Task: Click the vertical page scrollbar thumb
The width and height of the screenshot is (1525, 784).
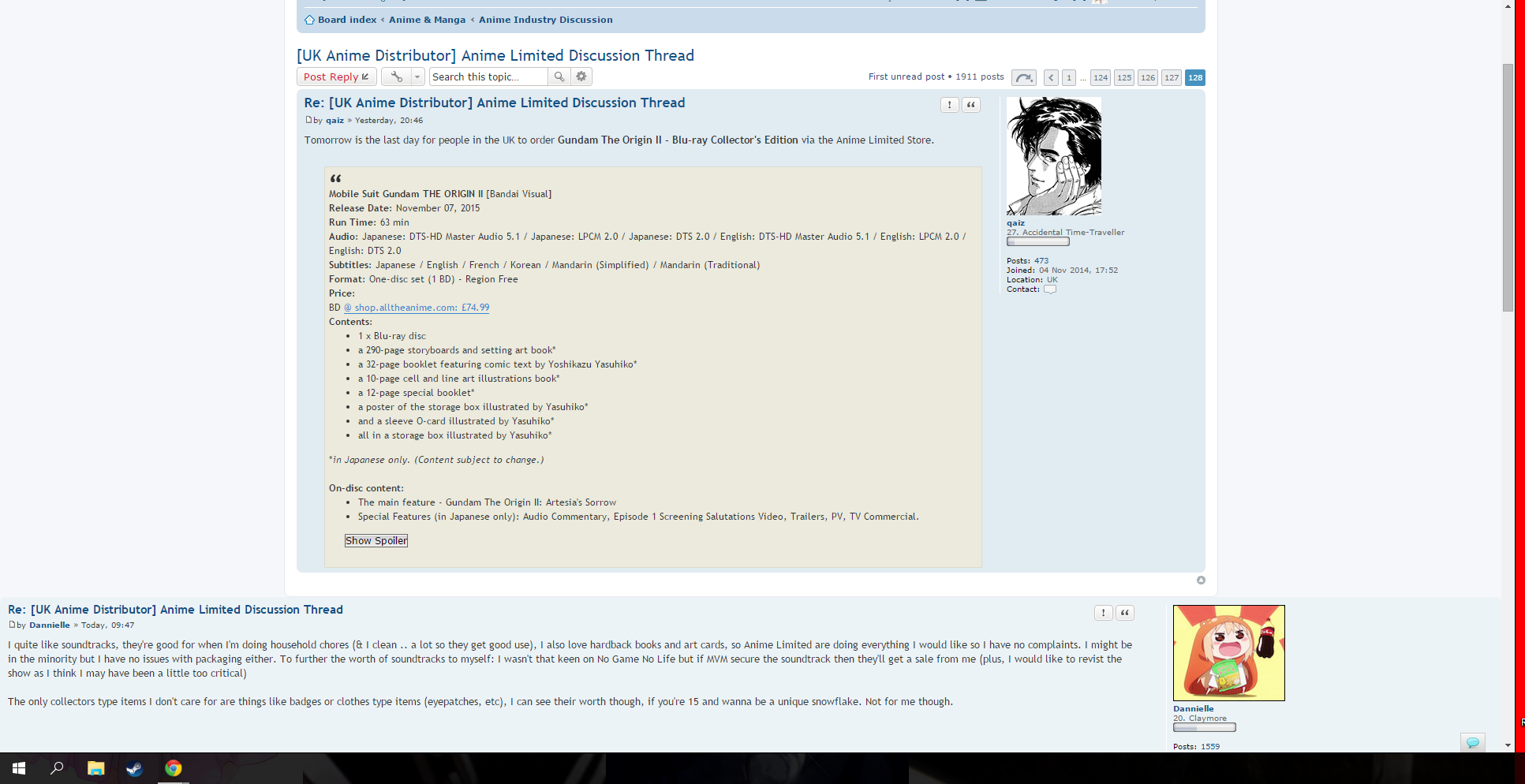Action: click(x=1508, y=188)
